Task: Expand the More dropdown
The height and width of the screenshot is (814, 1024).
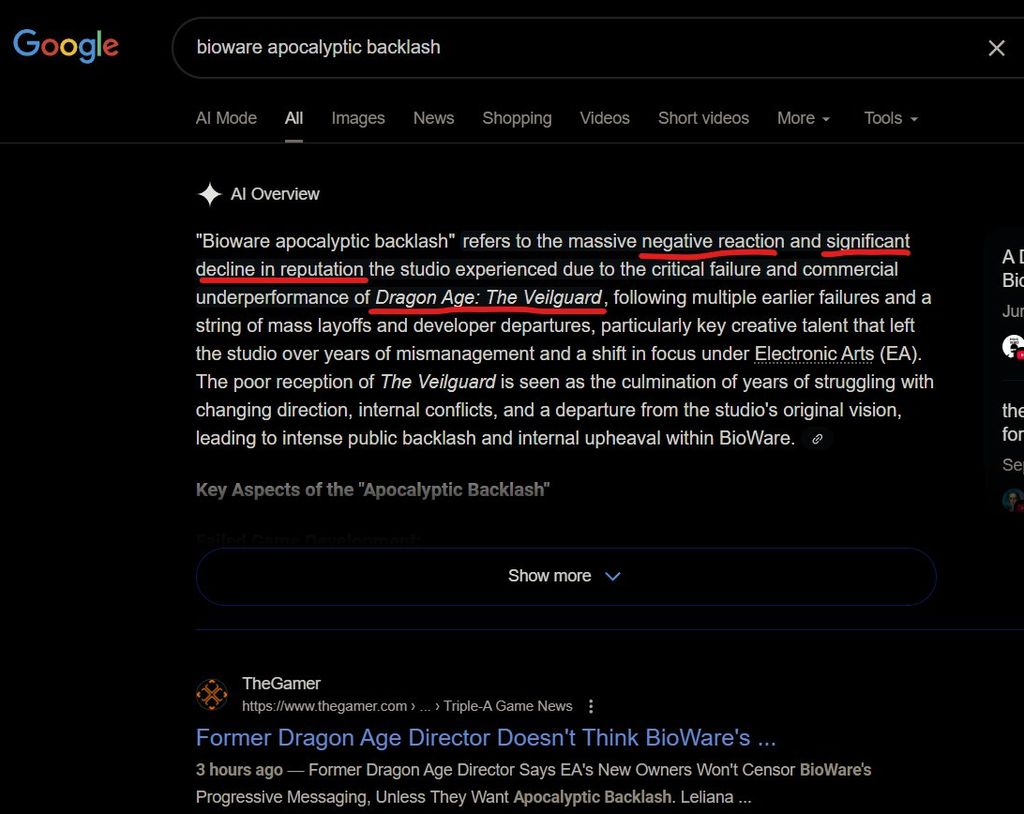Action: [803, 118]
